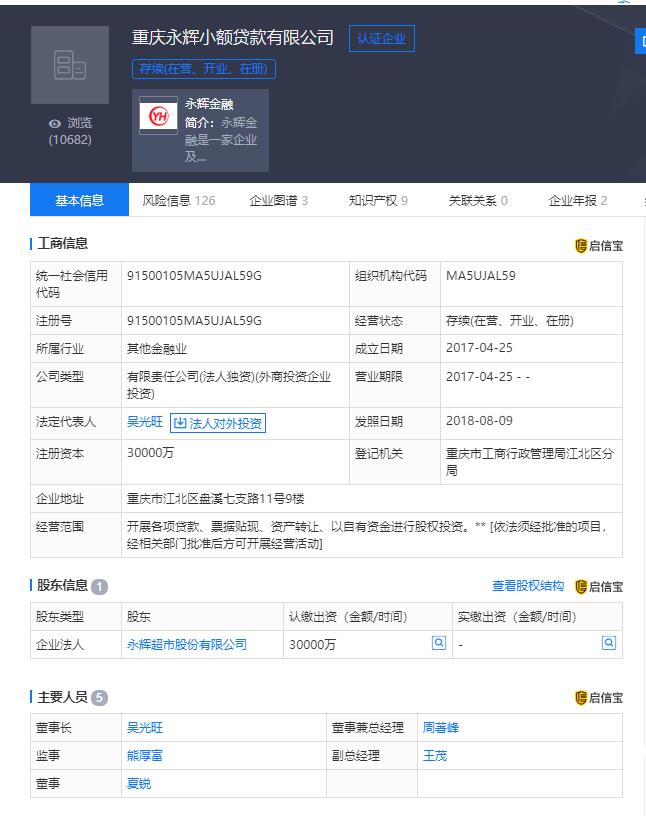The width and height of the screenshot is (646, 816).
Task: Click address 重庆市江北区盘溪七支路11号9楼
Action: pos(216,499)
